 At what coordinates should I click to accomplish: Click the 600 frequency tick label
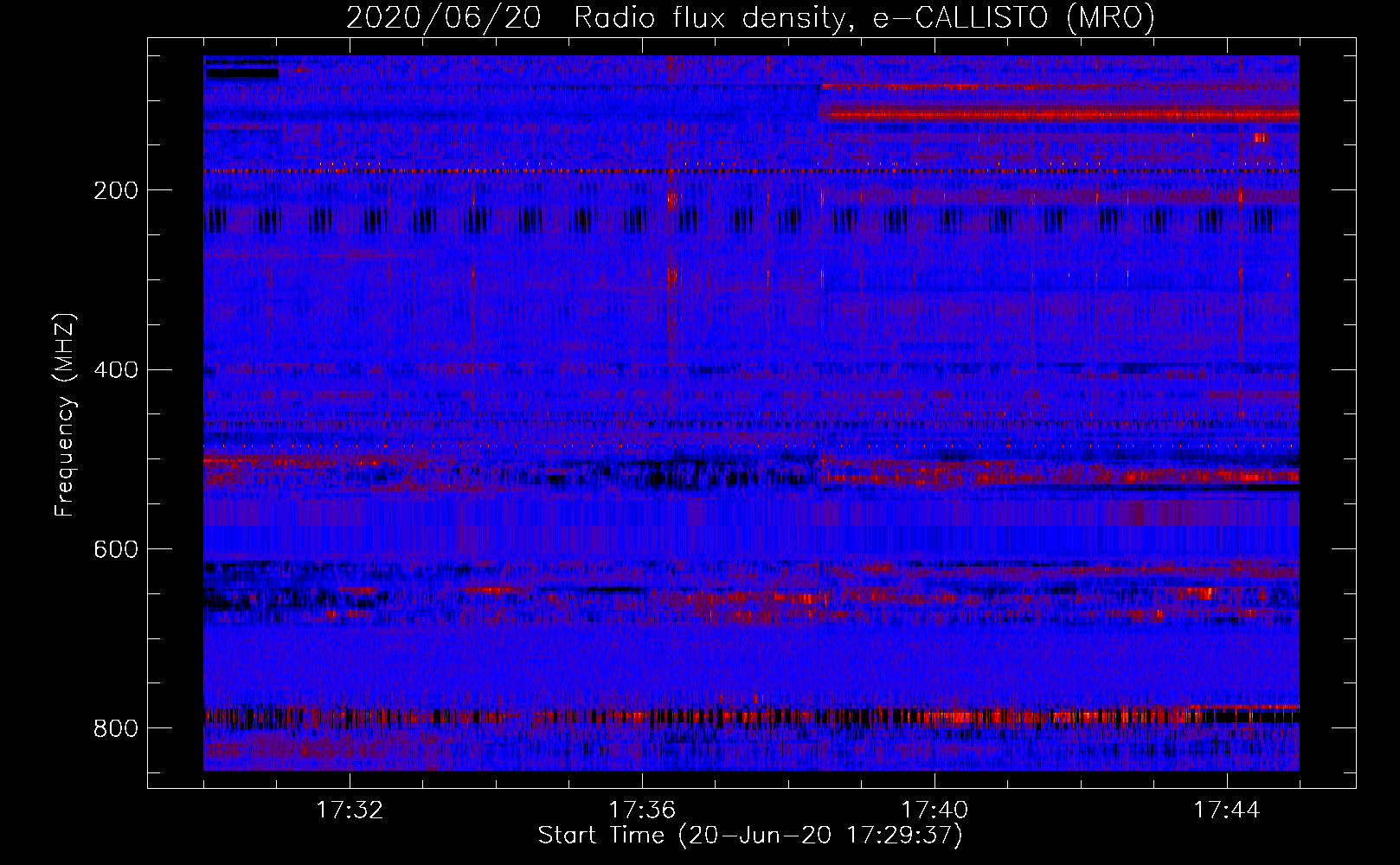point(116,550)
